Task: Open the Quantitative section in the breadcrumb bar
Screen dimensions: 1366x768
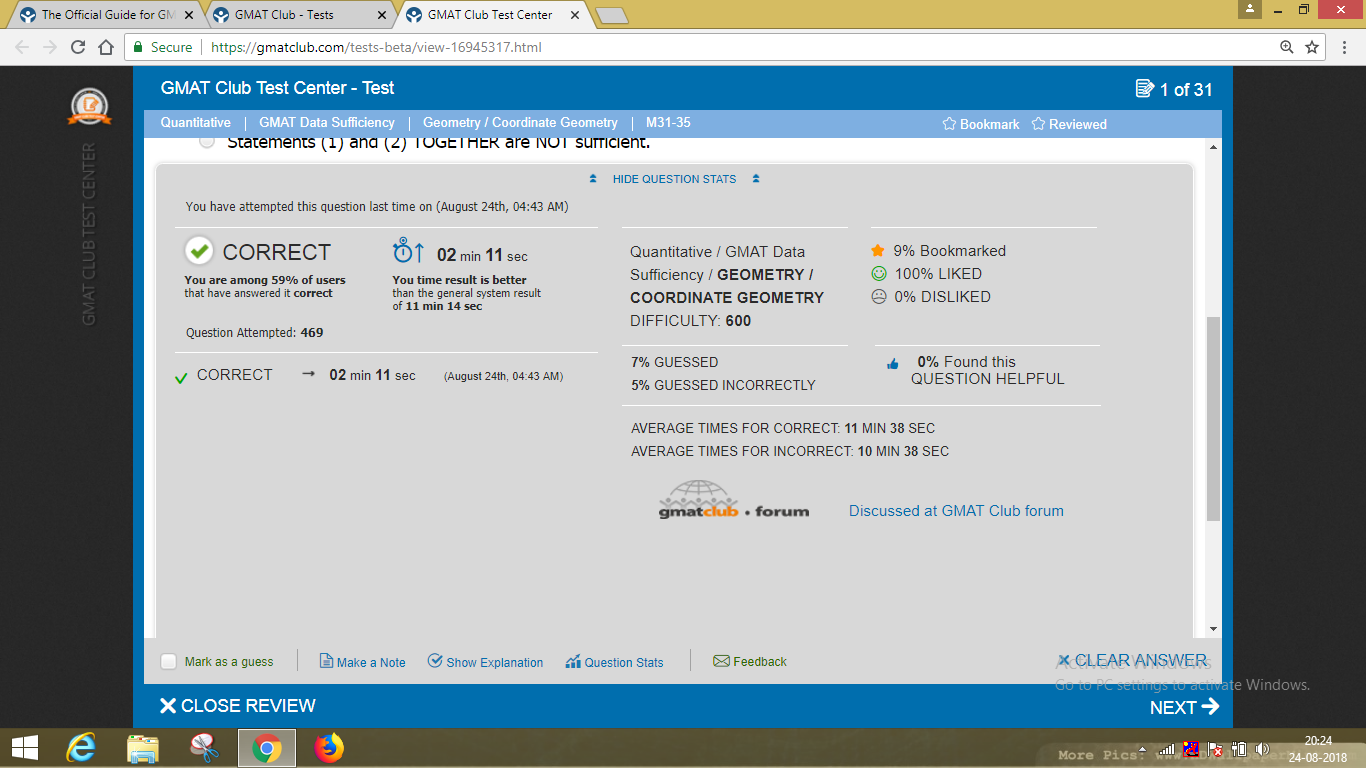Action: 195,122
